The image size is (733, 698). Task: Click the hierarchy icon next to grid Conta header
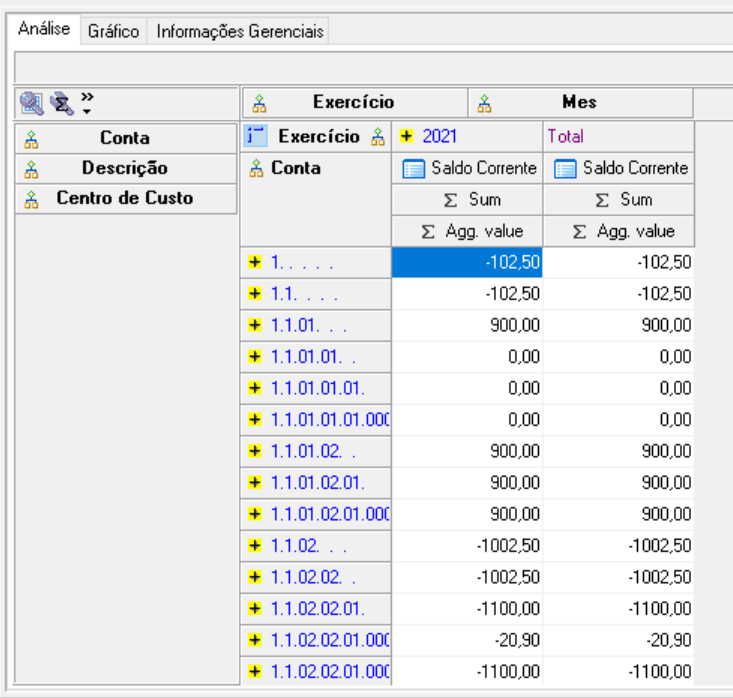point(256,169)
